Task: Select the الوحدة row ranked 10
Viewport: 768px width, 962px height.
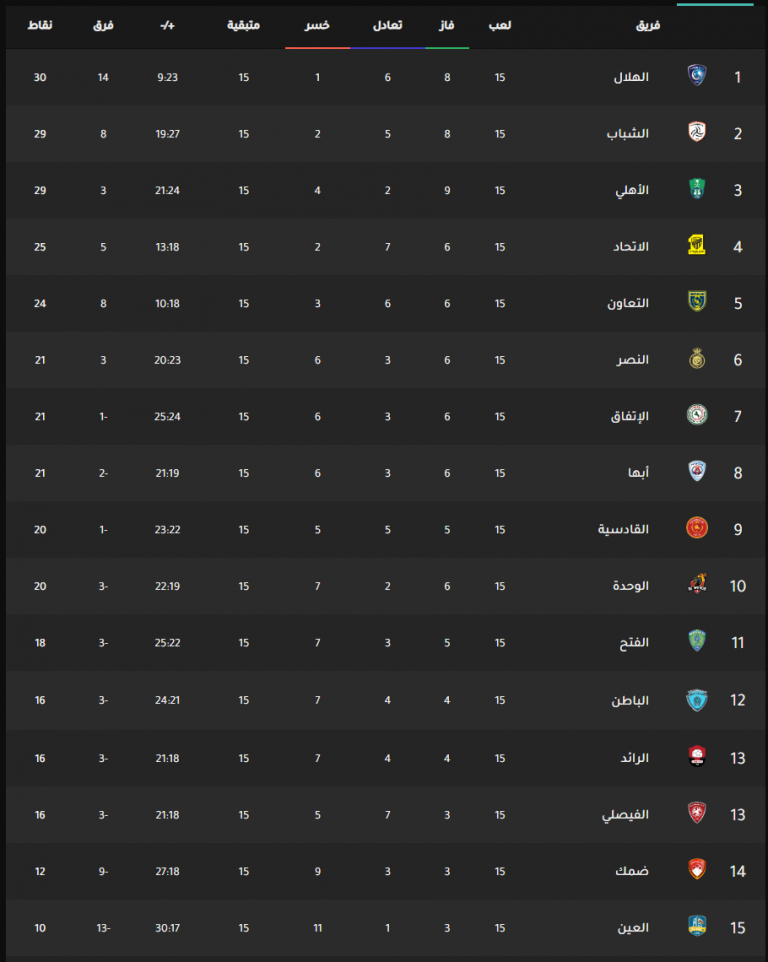Action: coord(384,586)
